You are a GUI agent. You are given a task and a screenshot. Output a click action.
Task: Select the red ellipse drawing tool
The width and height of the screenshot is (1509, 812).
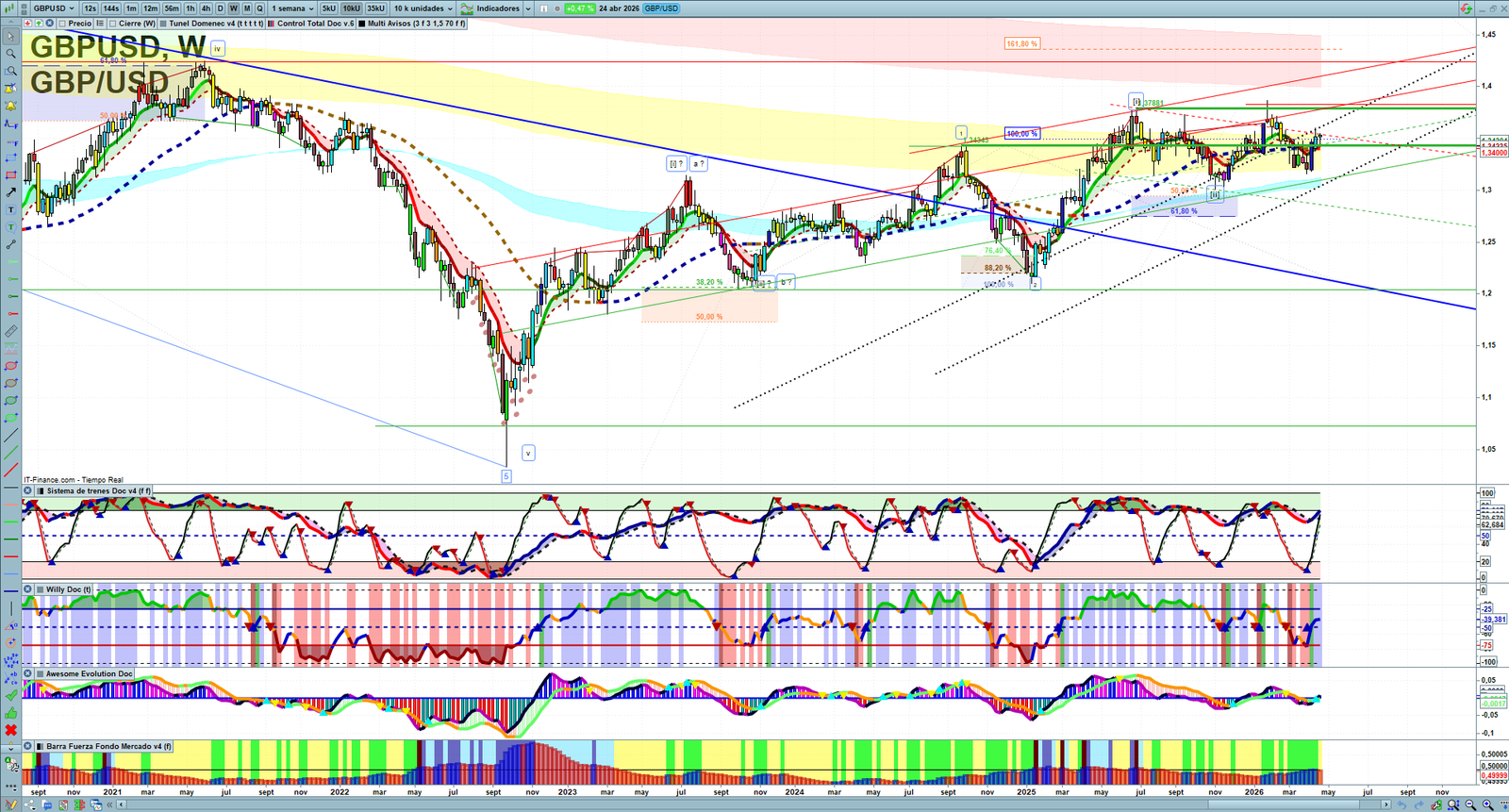click(x=10, y=366)
